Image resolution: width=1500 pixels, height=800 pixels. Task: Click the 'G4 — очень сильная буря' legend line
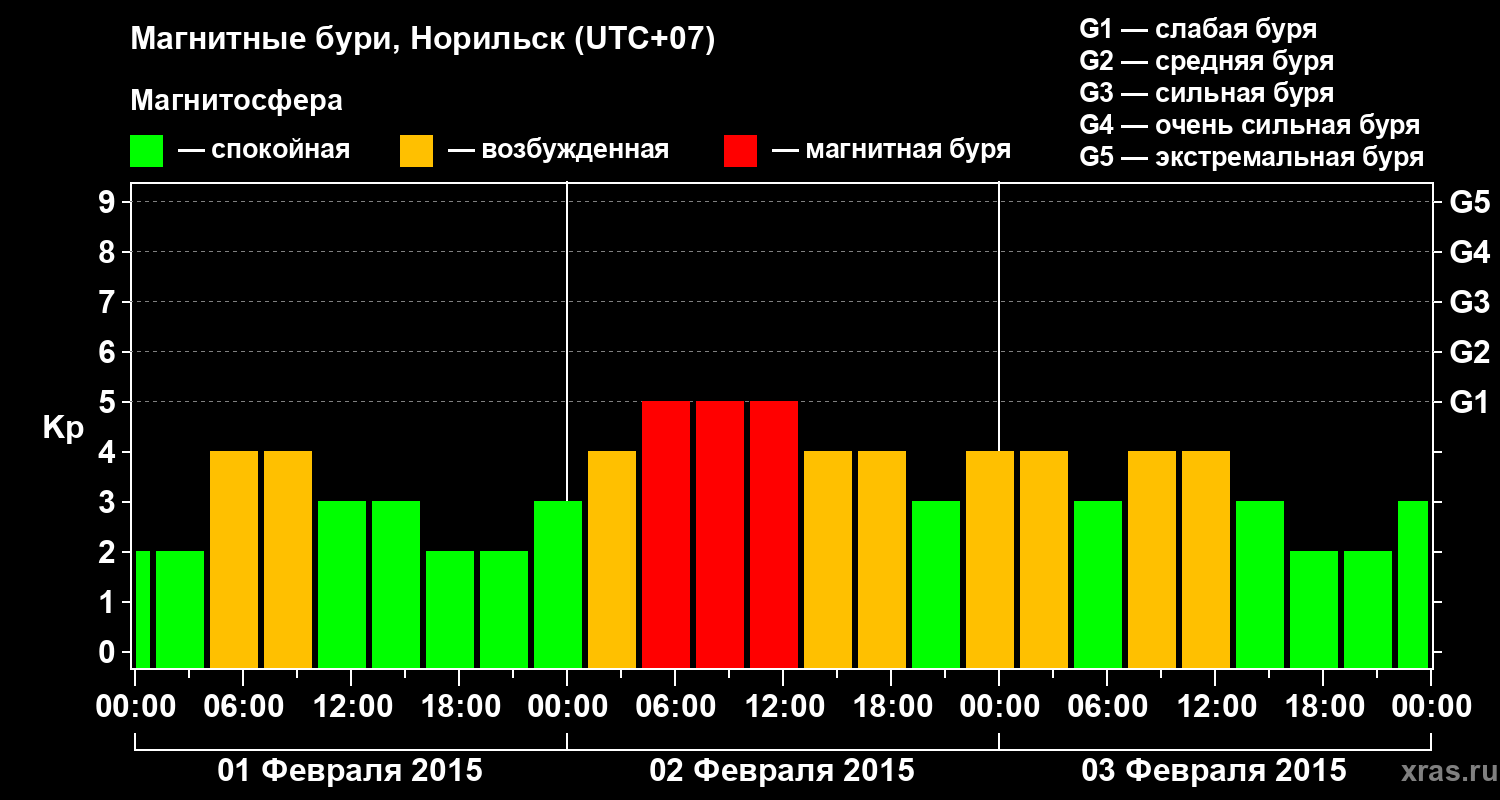click(1249, 125)
